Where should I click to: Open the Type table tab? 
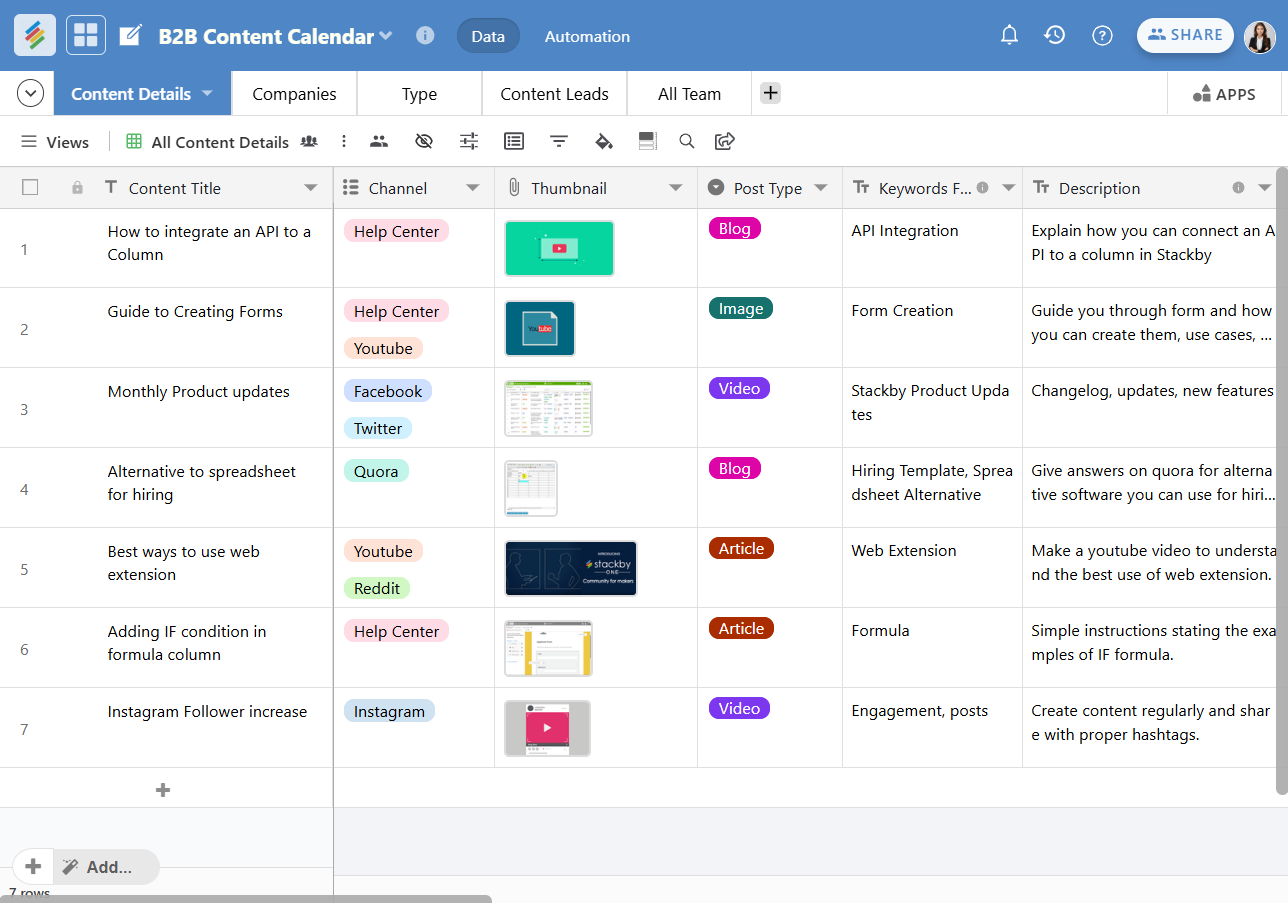click(x=419, y=94)
